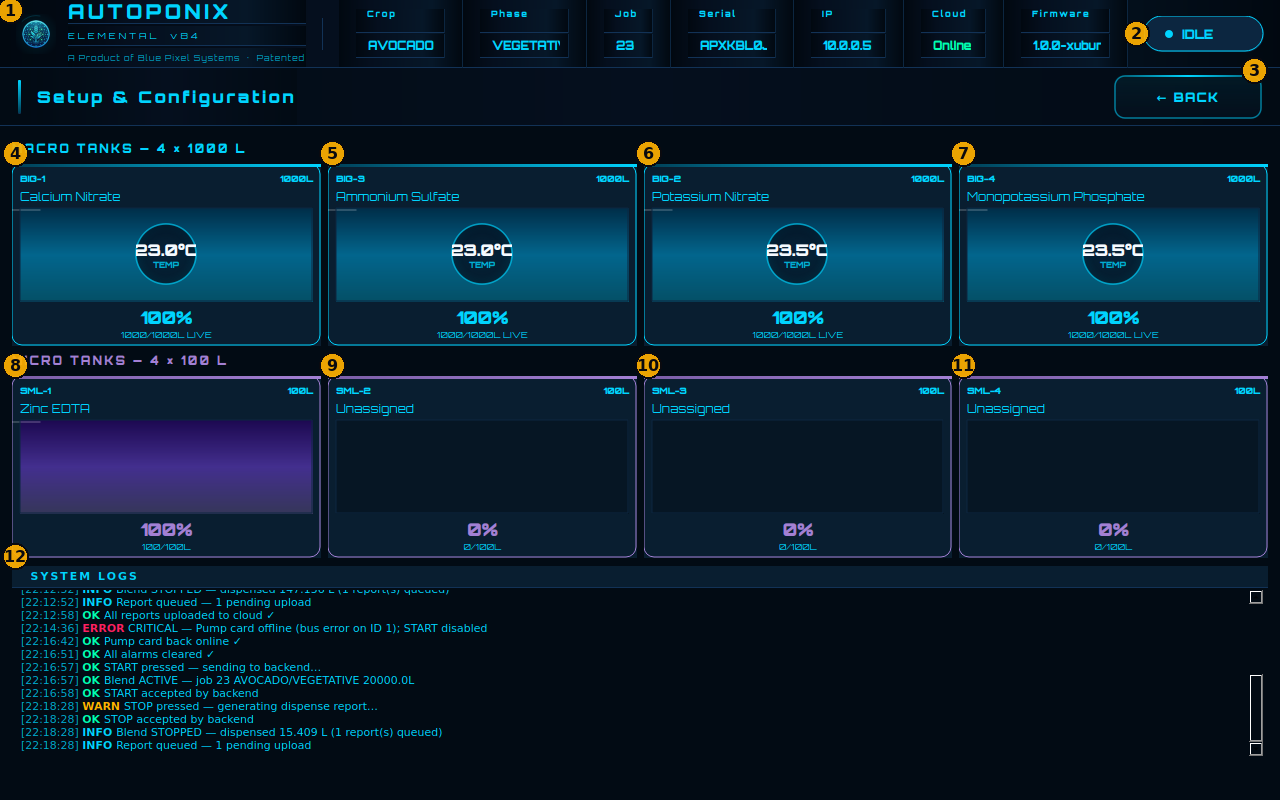Click the purple SML-1 tank level fill
Screen dimensions: 1280x800
(166, 467)
